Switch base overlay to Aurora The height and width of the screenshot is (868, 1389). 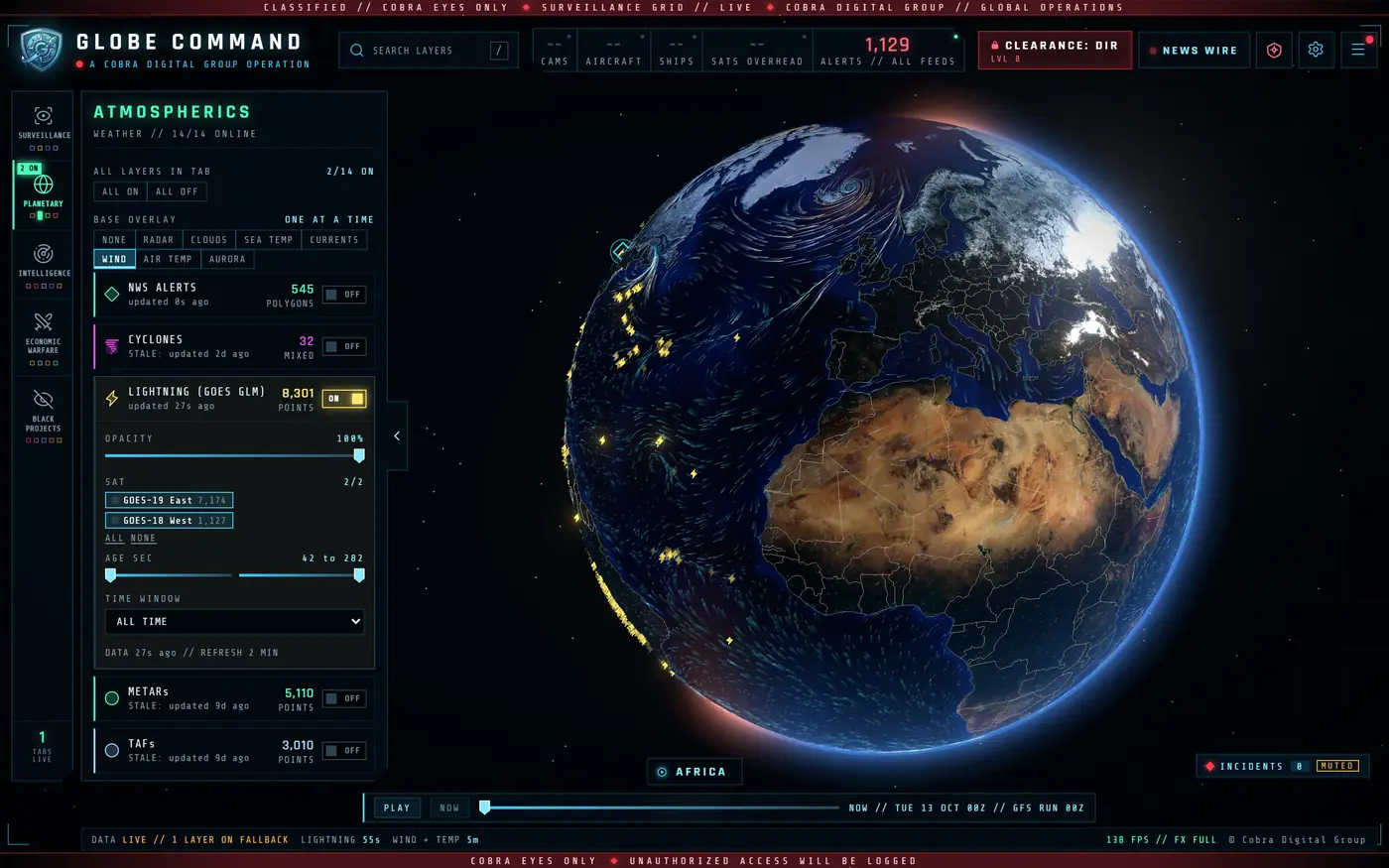pyautogui.click(x=227, y=259)
